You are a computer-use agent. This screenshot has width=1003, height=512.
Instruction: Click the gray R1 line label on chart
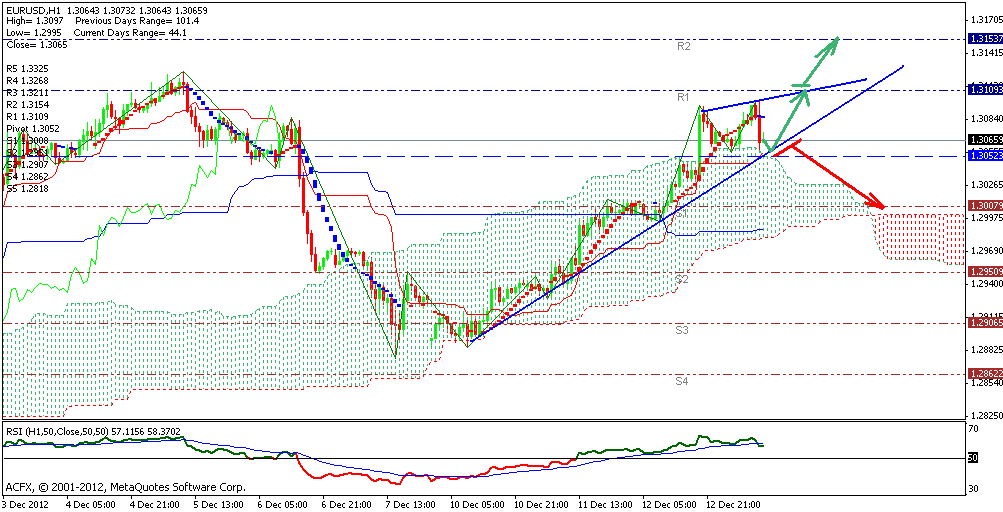683,98
